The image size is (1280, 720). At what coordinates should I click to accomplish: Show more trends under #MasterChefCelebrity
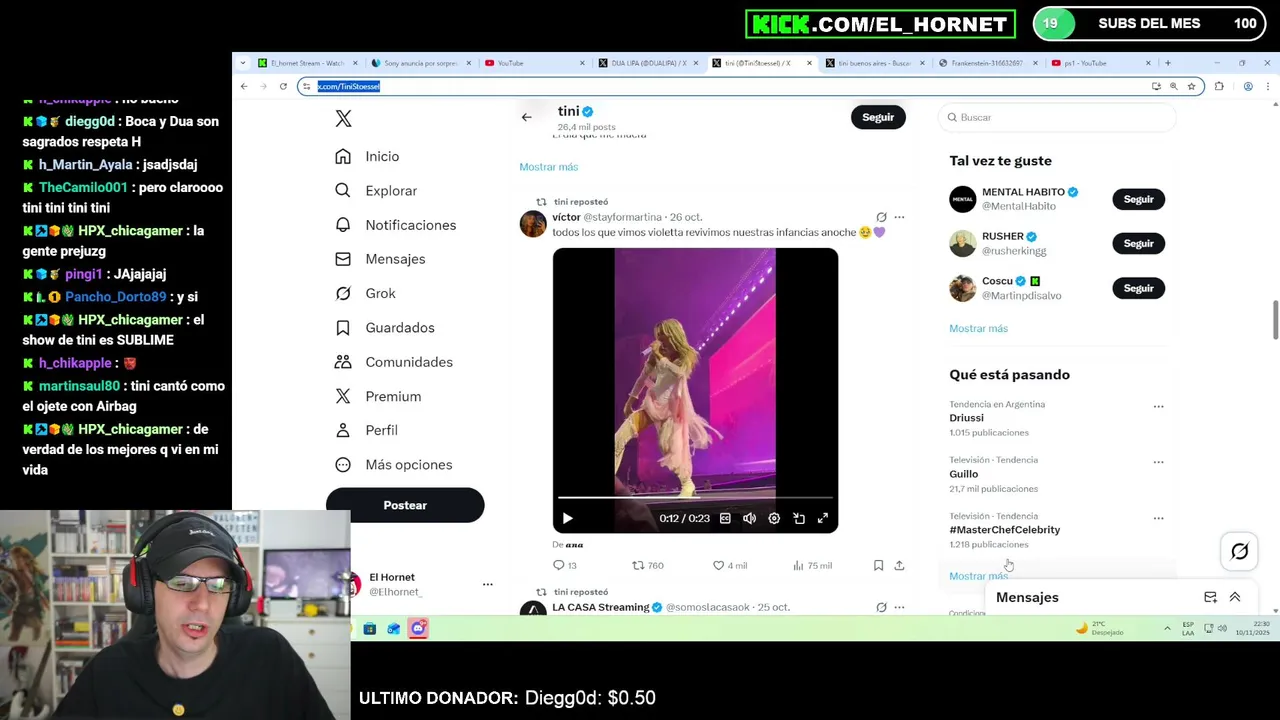coord(978,576)
